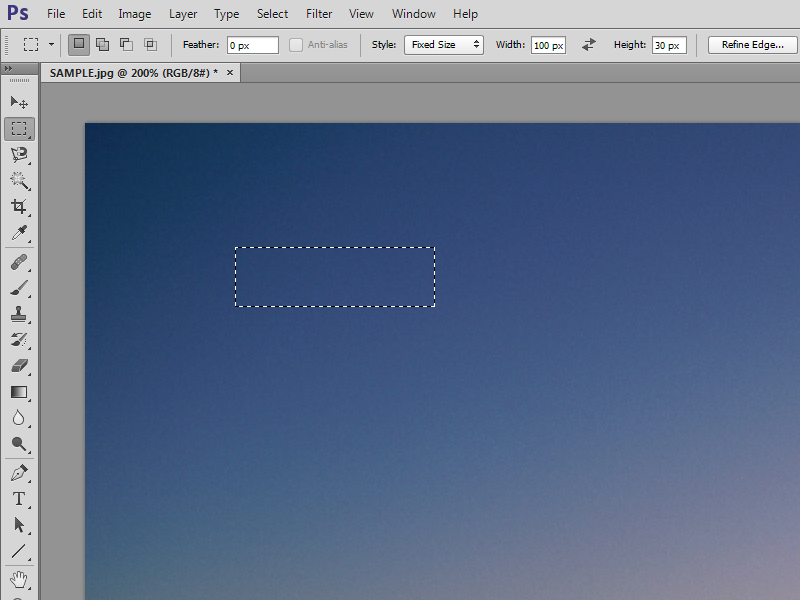
Task: Choose Subtract from selection mode
Action: click(x=126, y=45)
